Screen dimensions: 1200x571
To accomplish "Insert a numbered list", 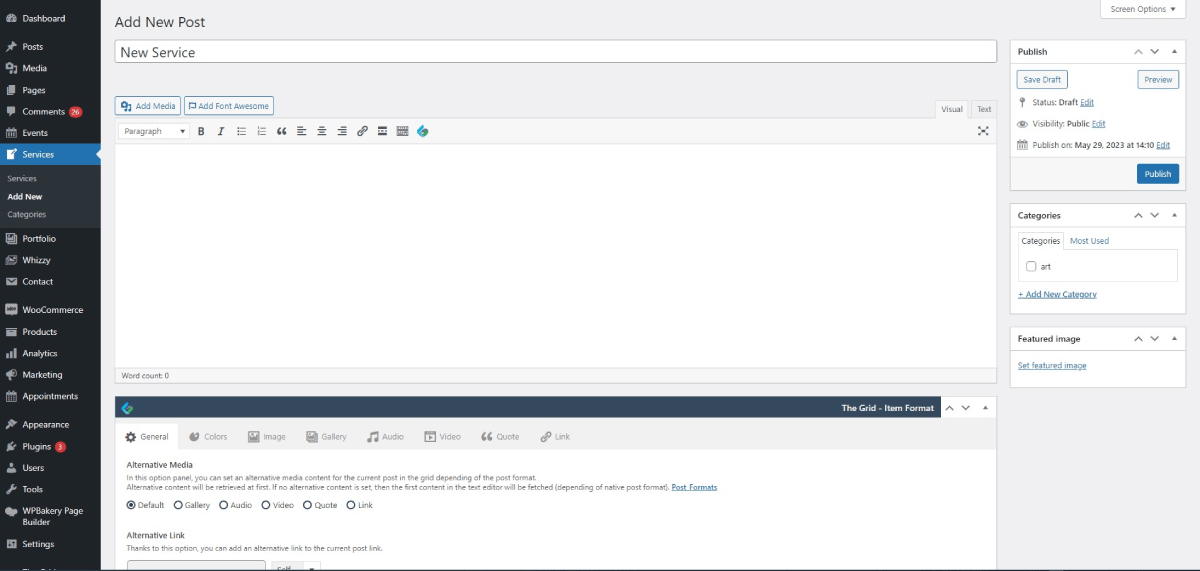I will point(262,131).
